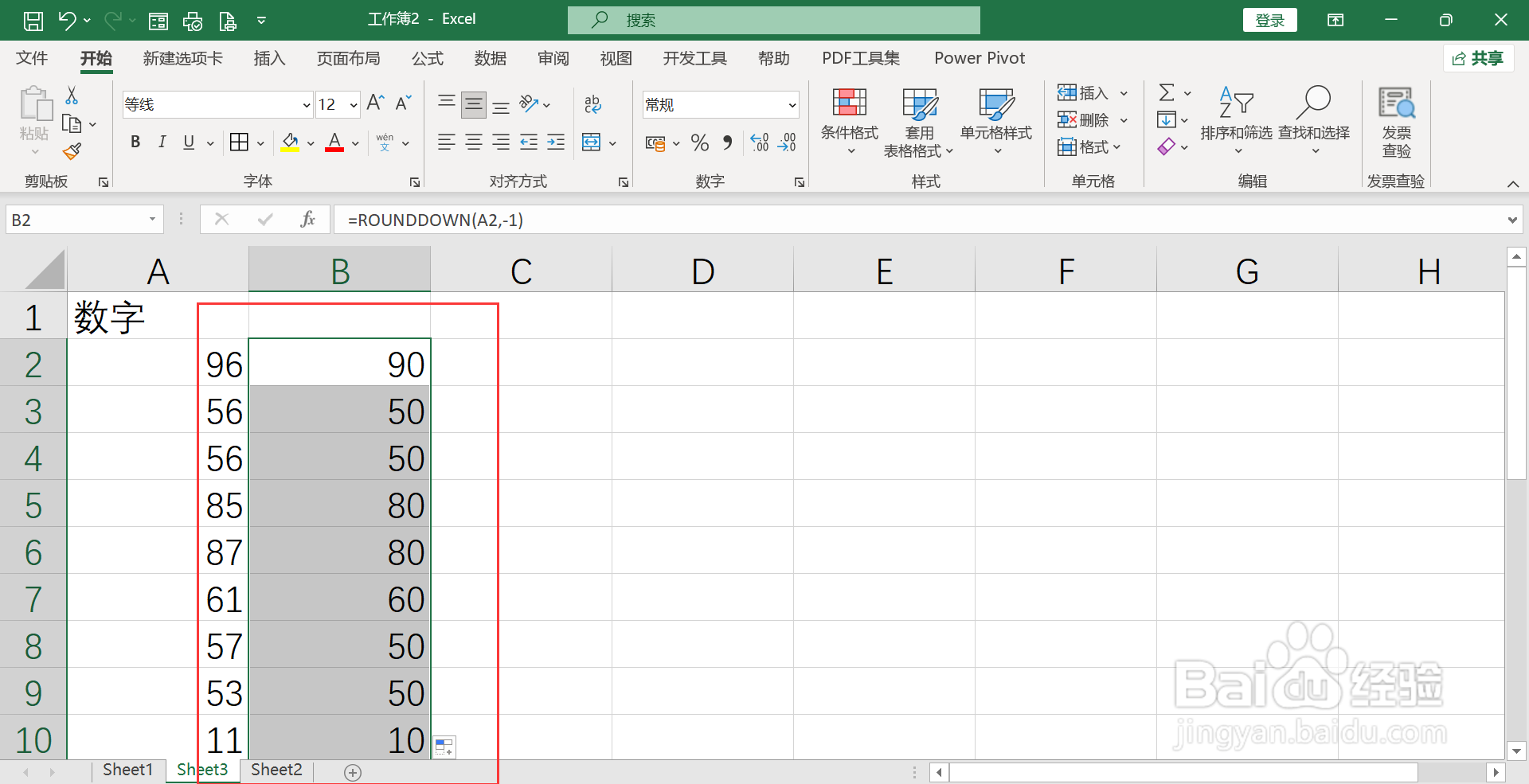Open Sort and Filter menu
This screenshot has width=1529, height=784.
(x=1236, y=121)
